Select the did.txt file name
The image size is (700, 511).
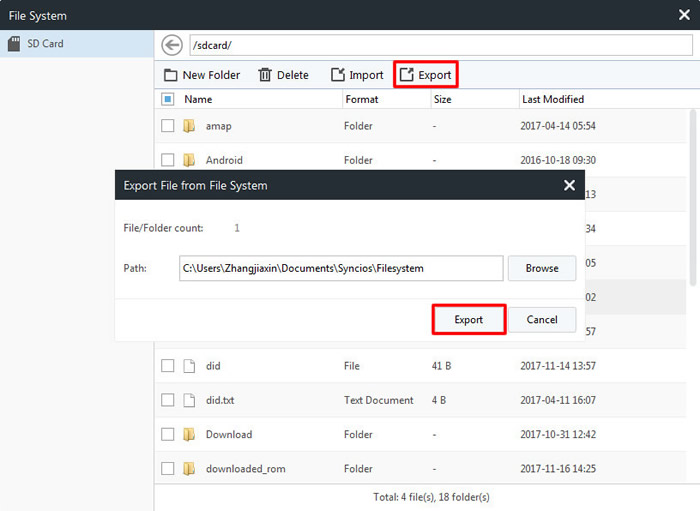tap(220, 400)
